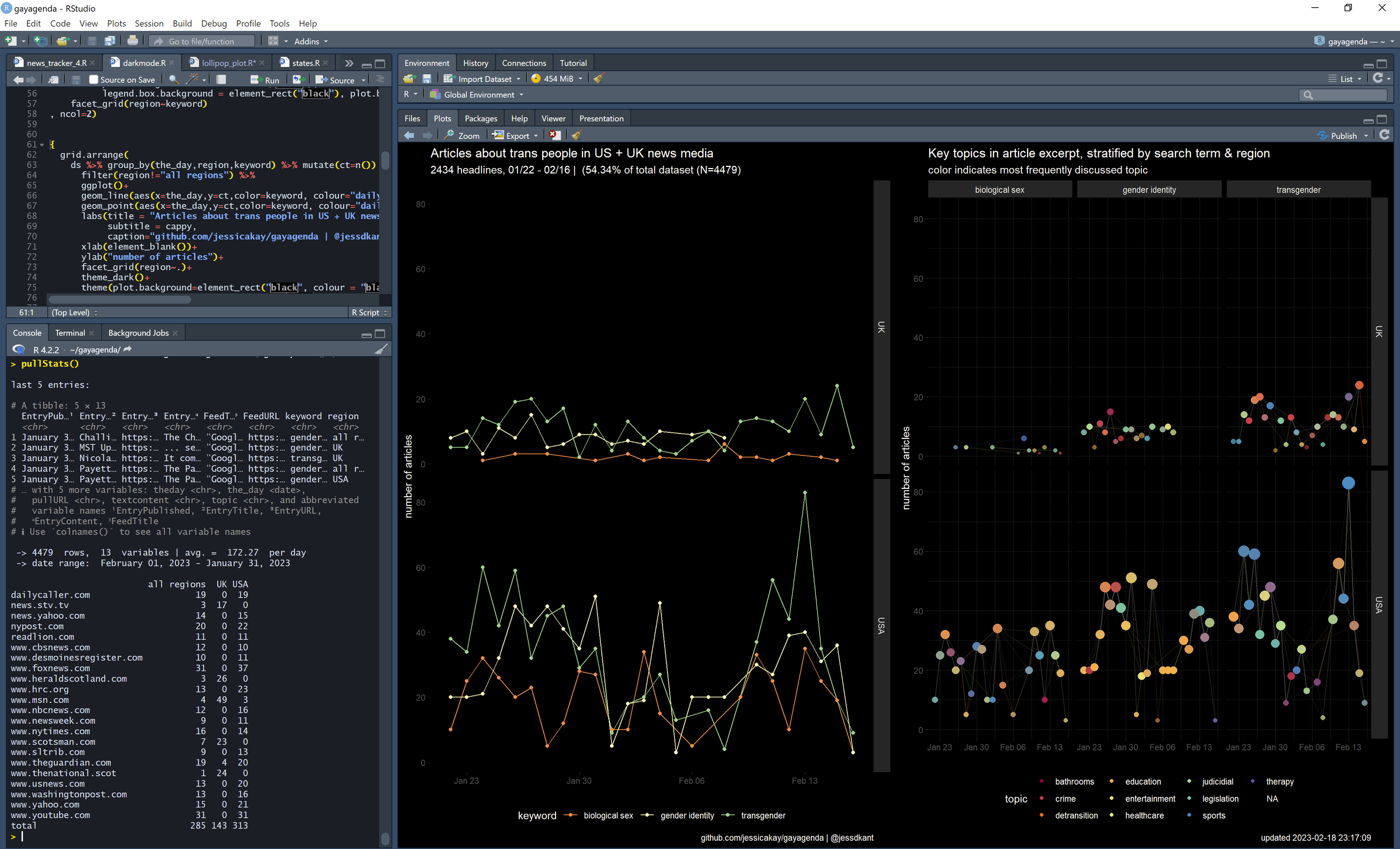Toggle Source on Save checkbox
The width and height of the screenshot is (1400, 849).
(94, 80)
